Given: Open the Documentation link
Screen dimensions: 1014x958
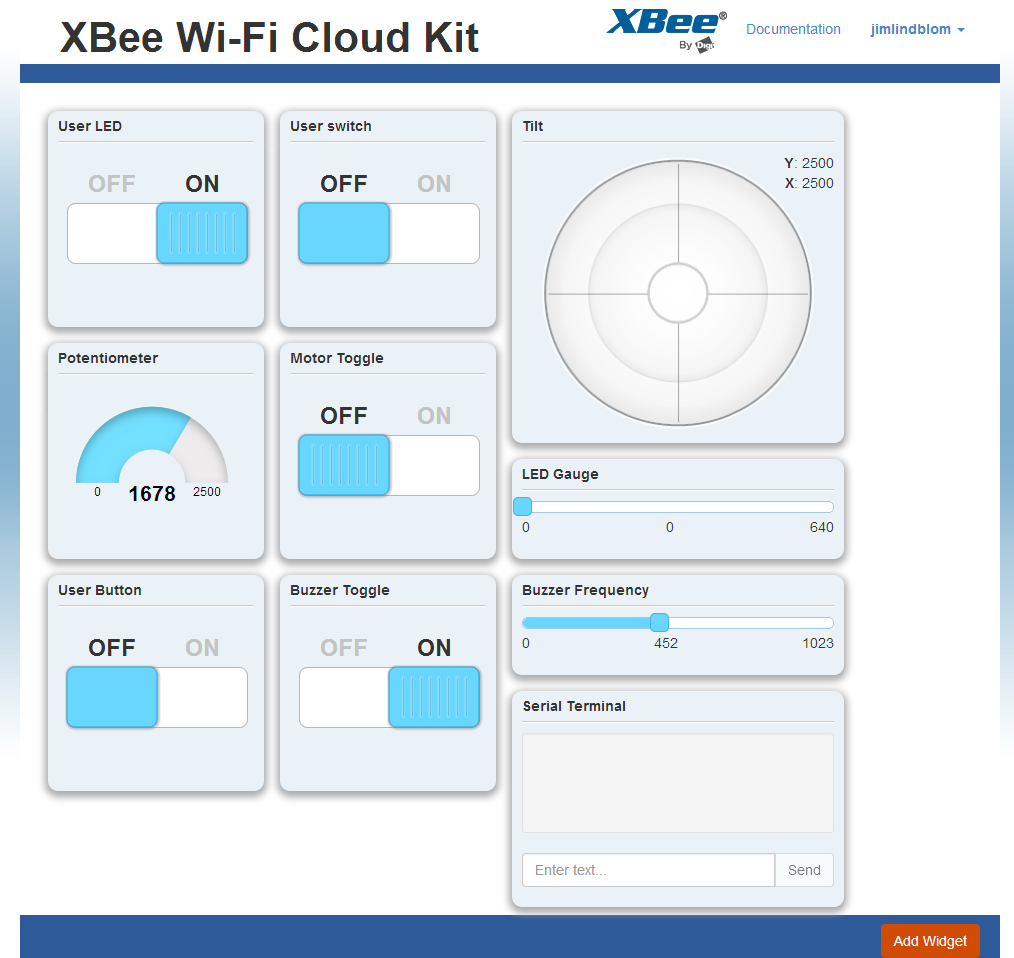Looking at the screenshot, I should point(793,29).
